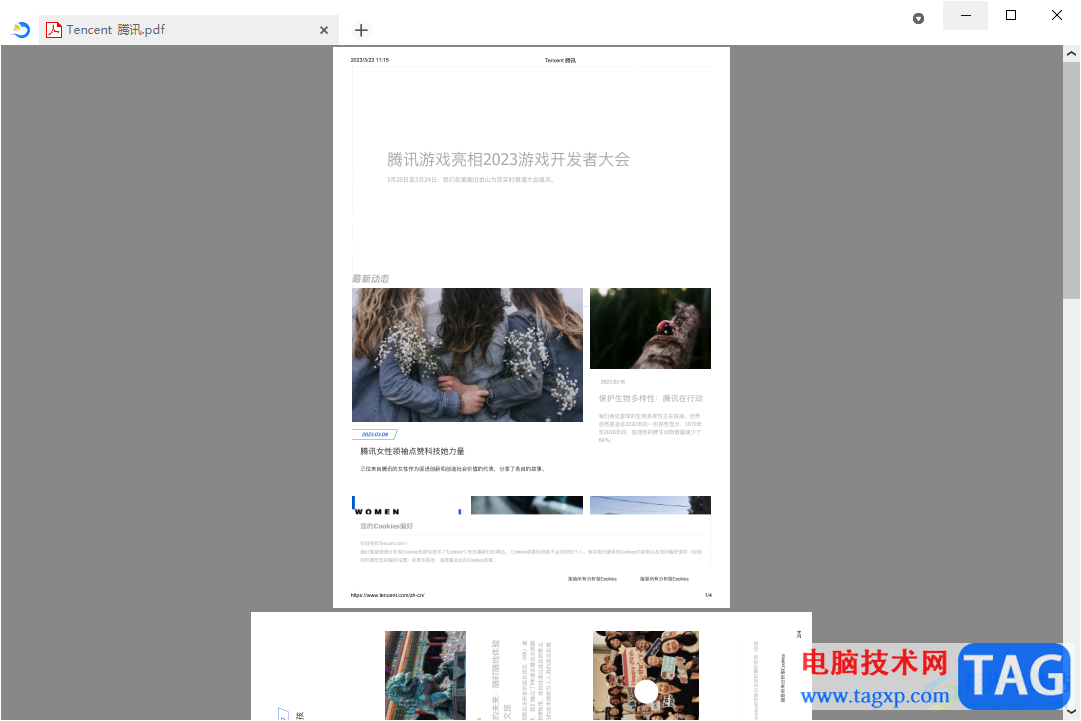
Task: Click the date stamp 2023/3/22 11:15
Action: coord(370,60)
